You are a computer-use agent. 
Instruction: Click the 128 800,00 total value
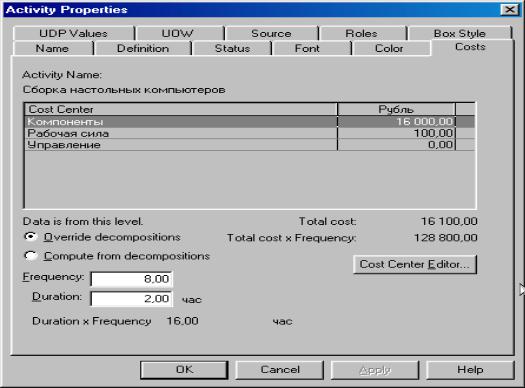click(x=446, y=238)
